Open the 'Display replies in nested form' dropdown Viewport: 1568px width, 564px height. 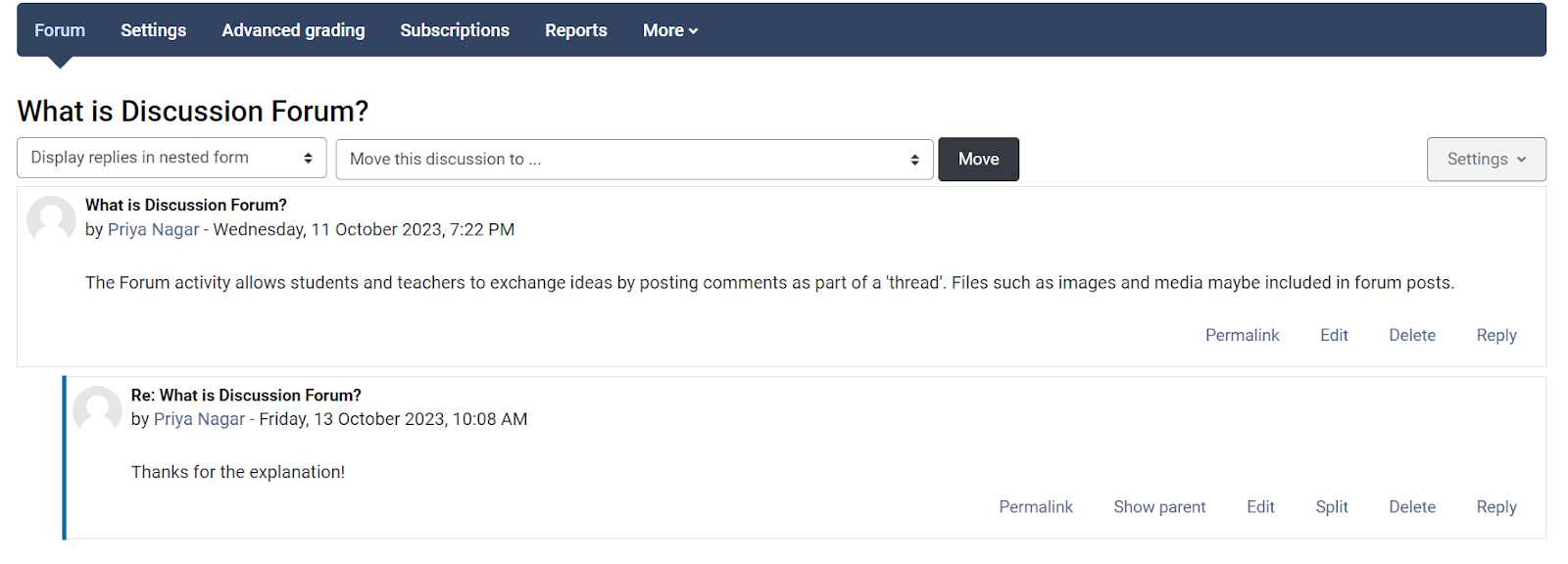point(171,158)
